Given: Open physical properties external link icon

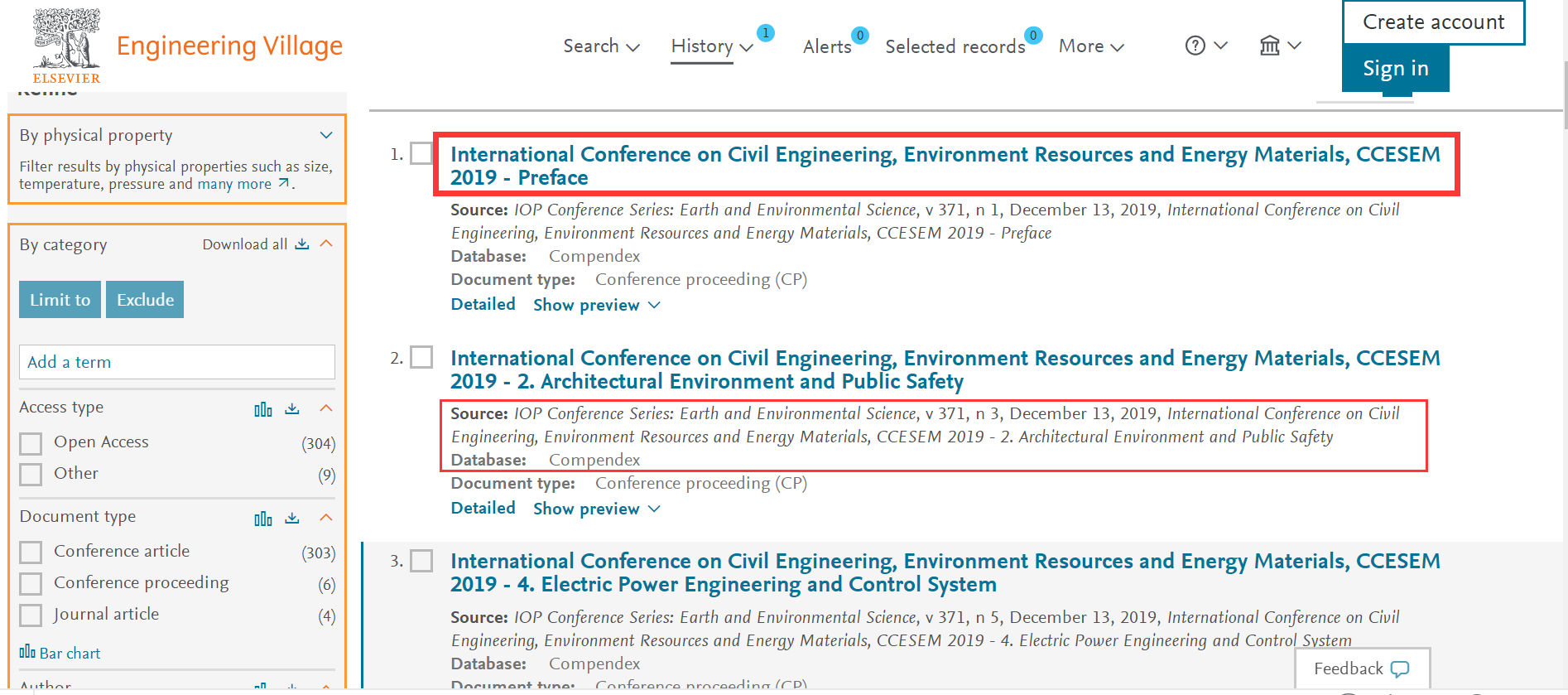Looking at the screenshot, I should 284,183.
